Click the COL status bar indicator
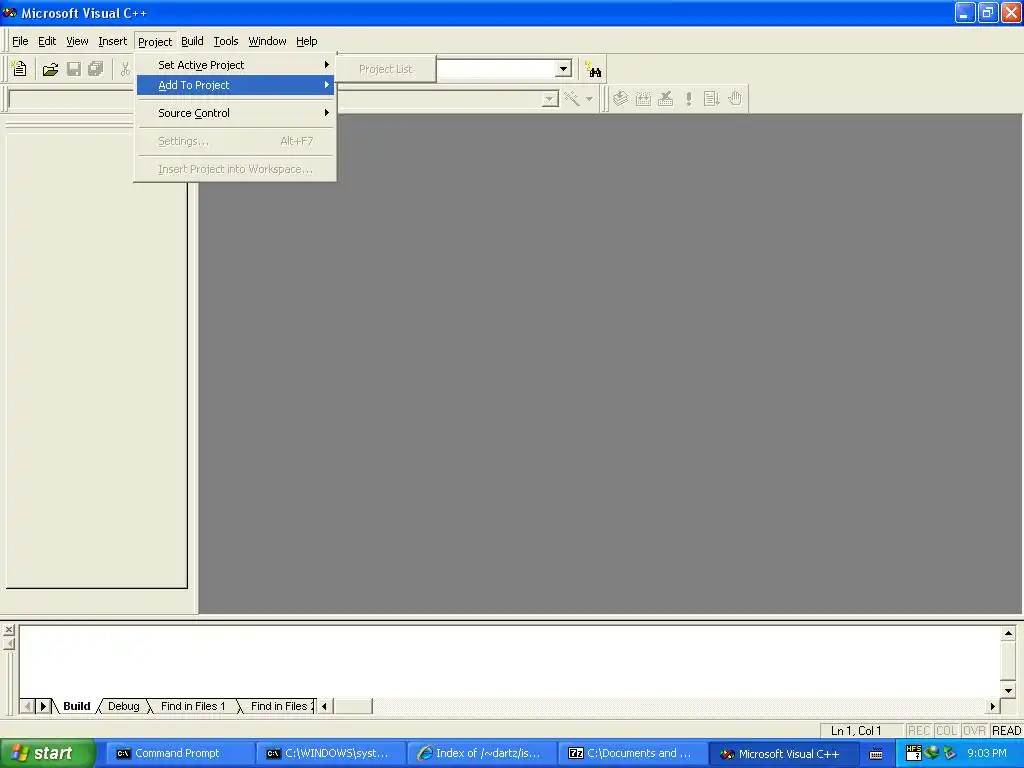The height and width of the screenshot is (768, 1024). (x=946, y=731)
